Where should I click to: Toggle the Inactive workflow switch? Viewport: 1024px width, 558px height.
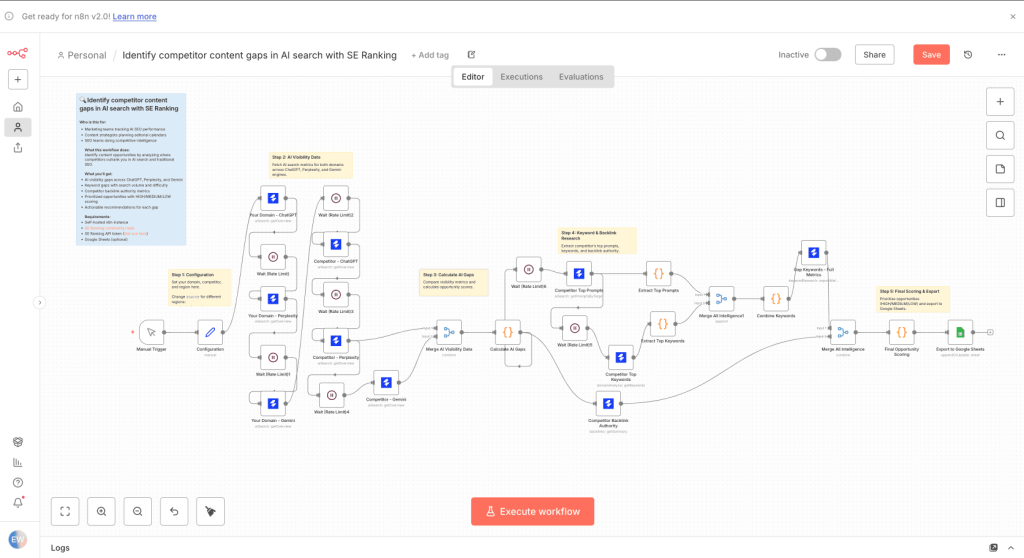(x=827, y=55)
